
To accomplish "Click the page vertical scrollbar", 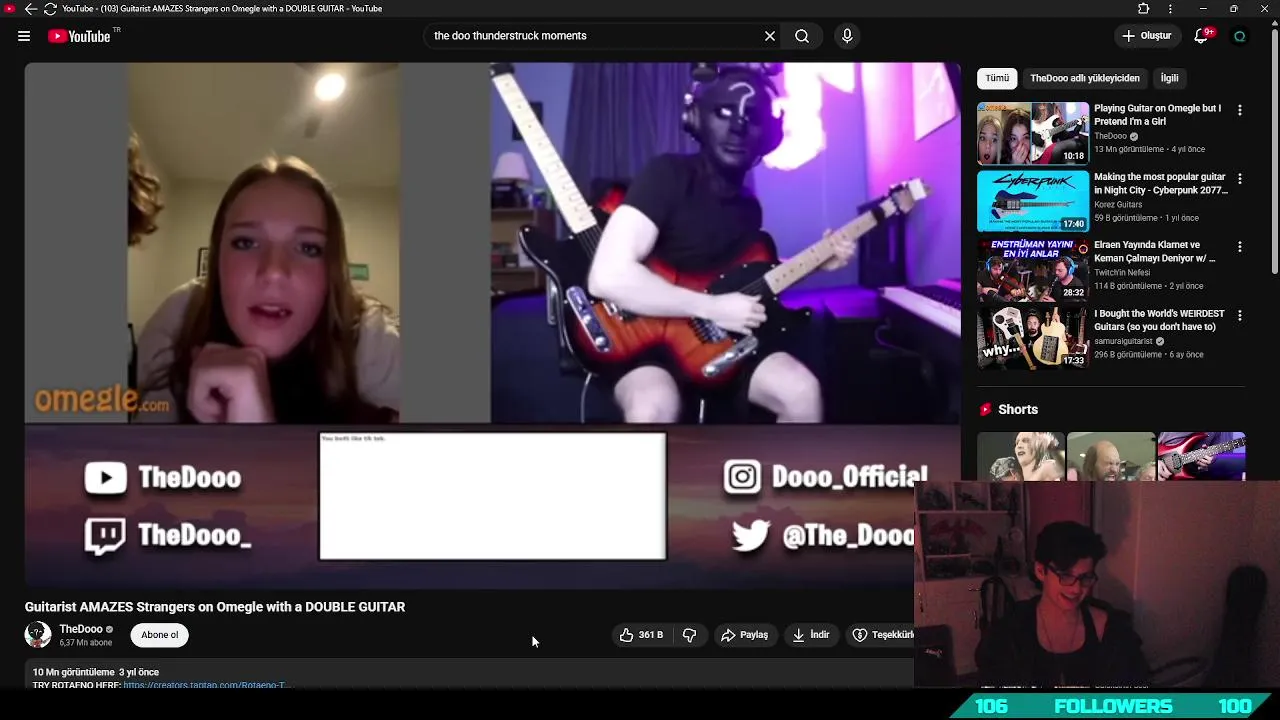I will (x=1274, y=150).
